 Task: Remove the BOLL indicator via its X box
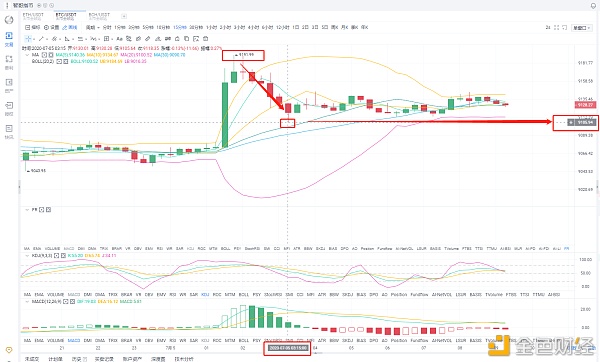(65, 61)
